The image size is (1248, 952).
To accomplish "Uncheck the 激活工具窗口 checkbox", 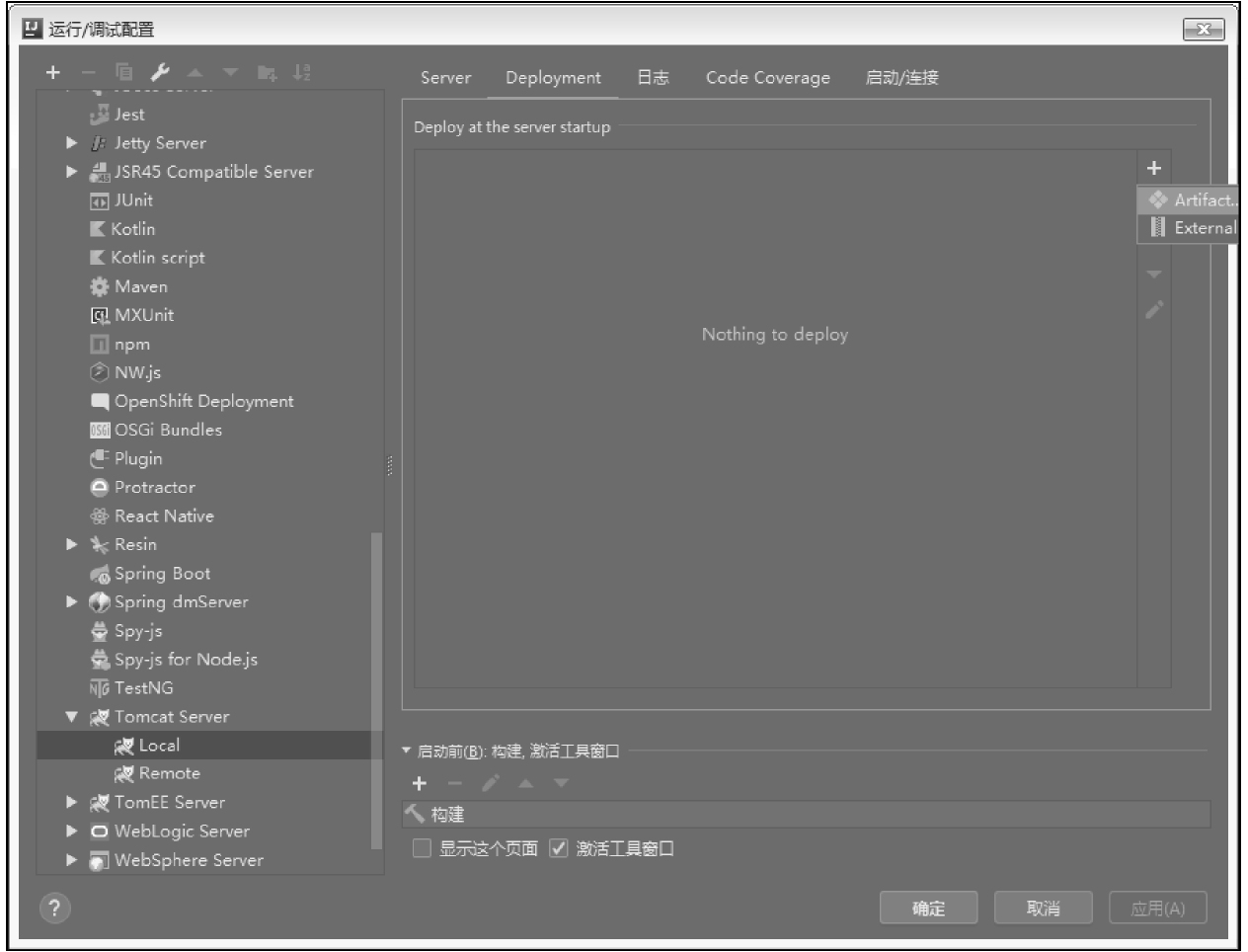I will (559, 848).
